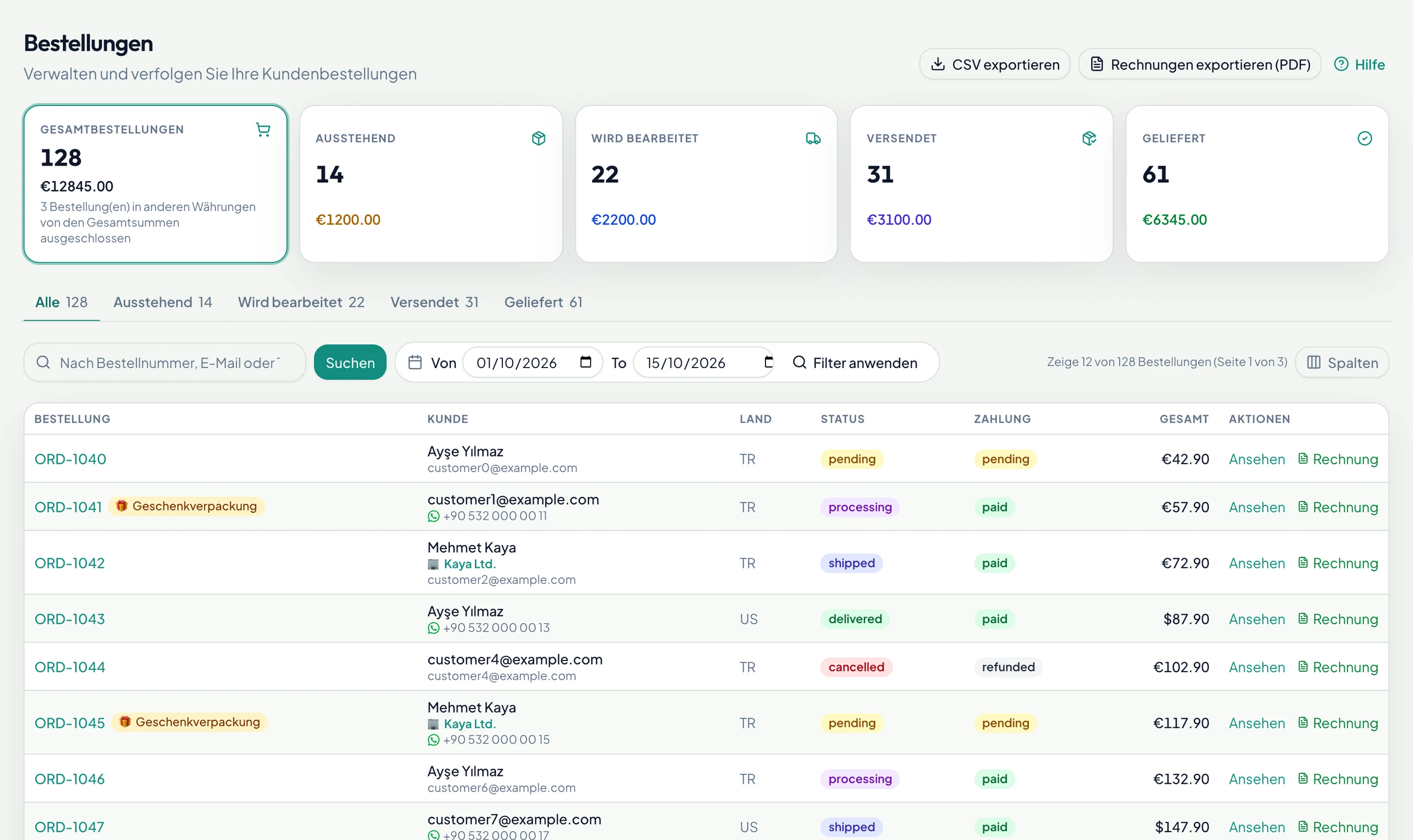Click the WhatsApp icon in the ORD-1045 row
Viewport: 1413px width, 840px height.
coord(434,740)
